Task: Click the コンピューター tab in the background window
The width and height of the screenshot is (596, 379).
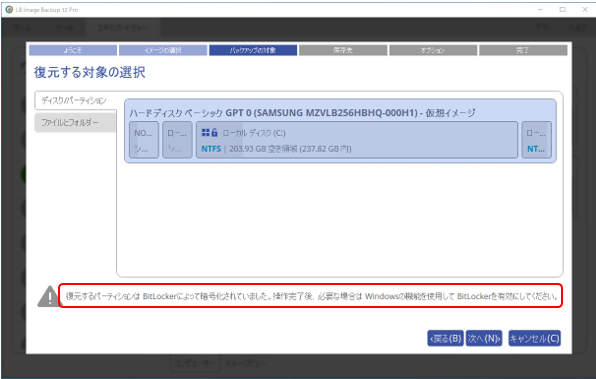Action: pos(195,363)
